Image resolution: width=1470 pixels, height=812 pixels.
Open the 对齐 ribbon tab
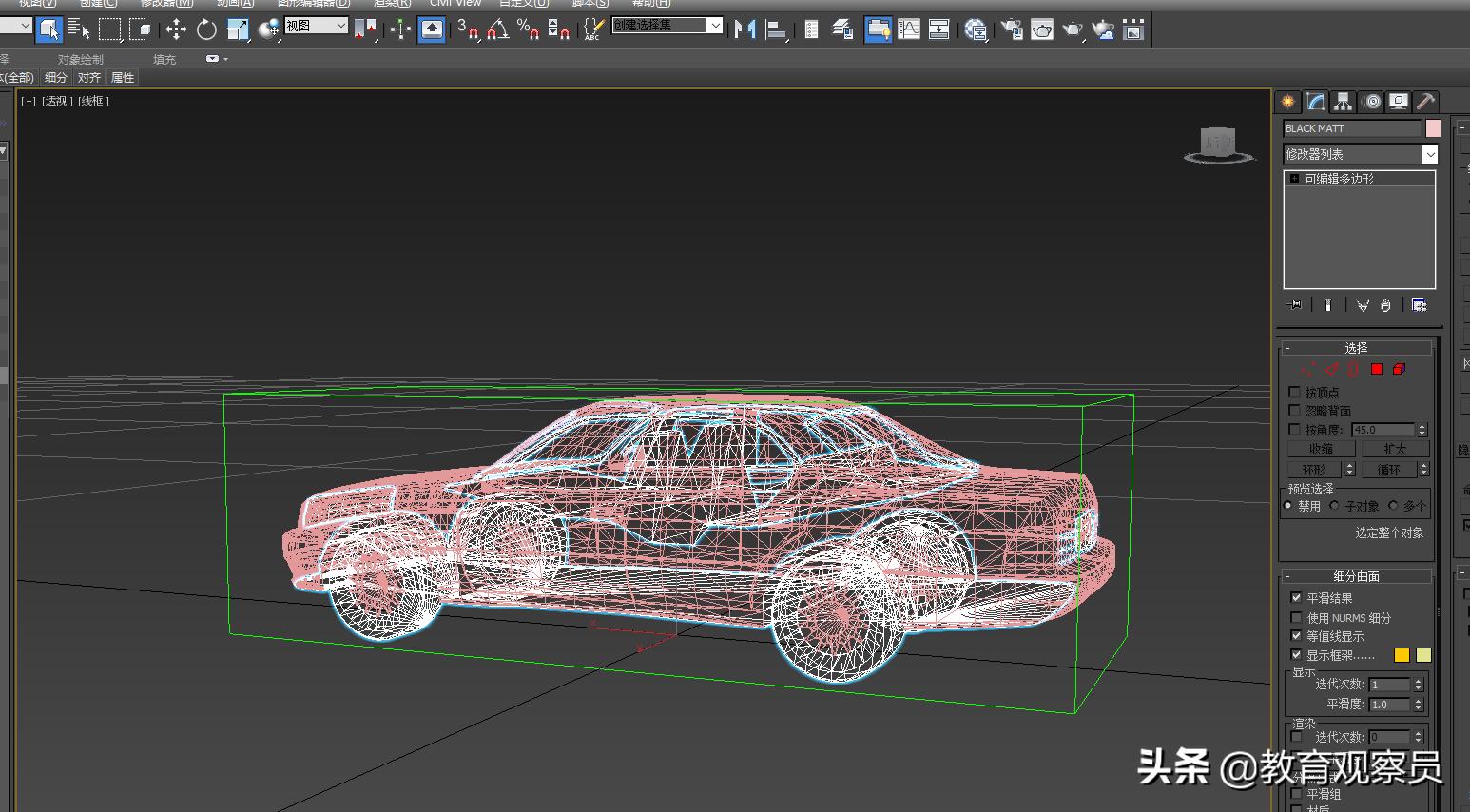coord(89,78)
